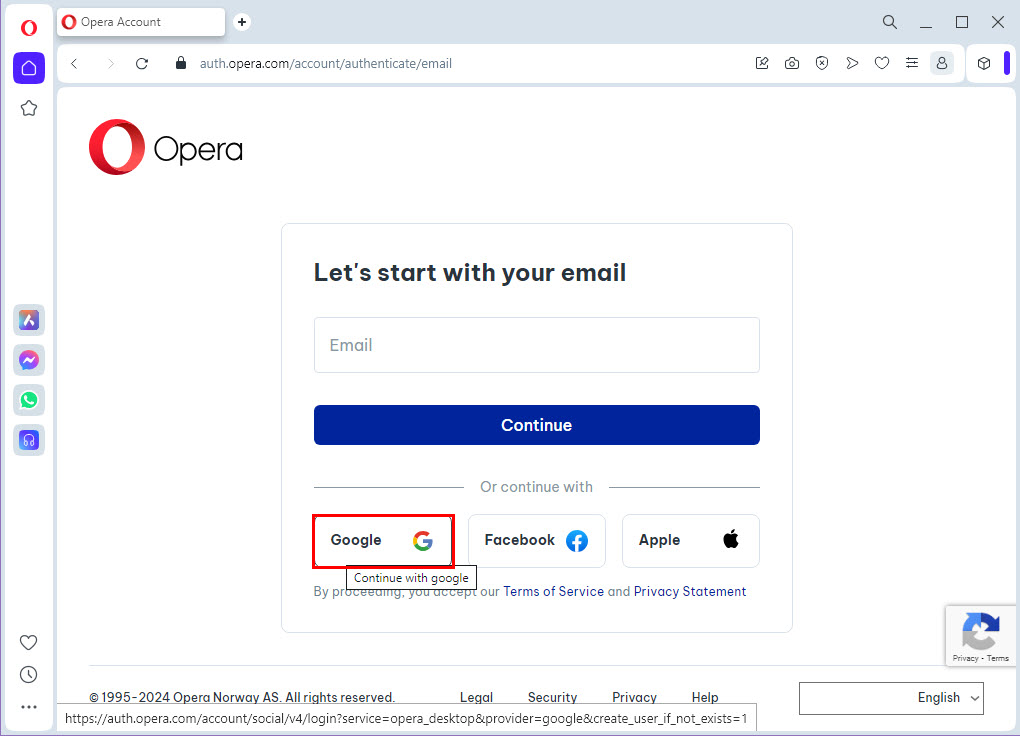This screenshot has height=736, width=1020.
Task: Open the Opera main menu logo
Action: [29, 28]
